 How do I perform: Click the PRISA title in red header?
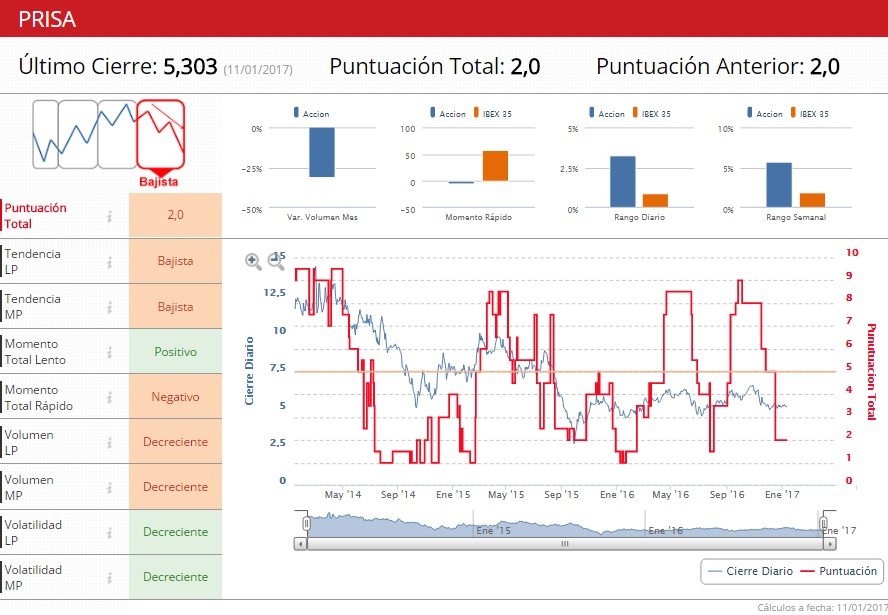click(47, 19)
